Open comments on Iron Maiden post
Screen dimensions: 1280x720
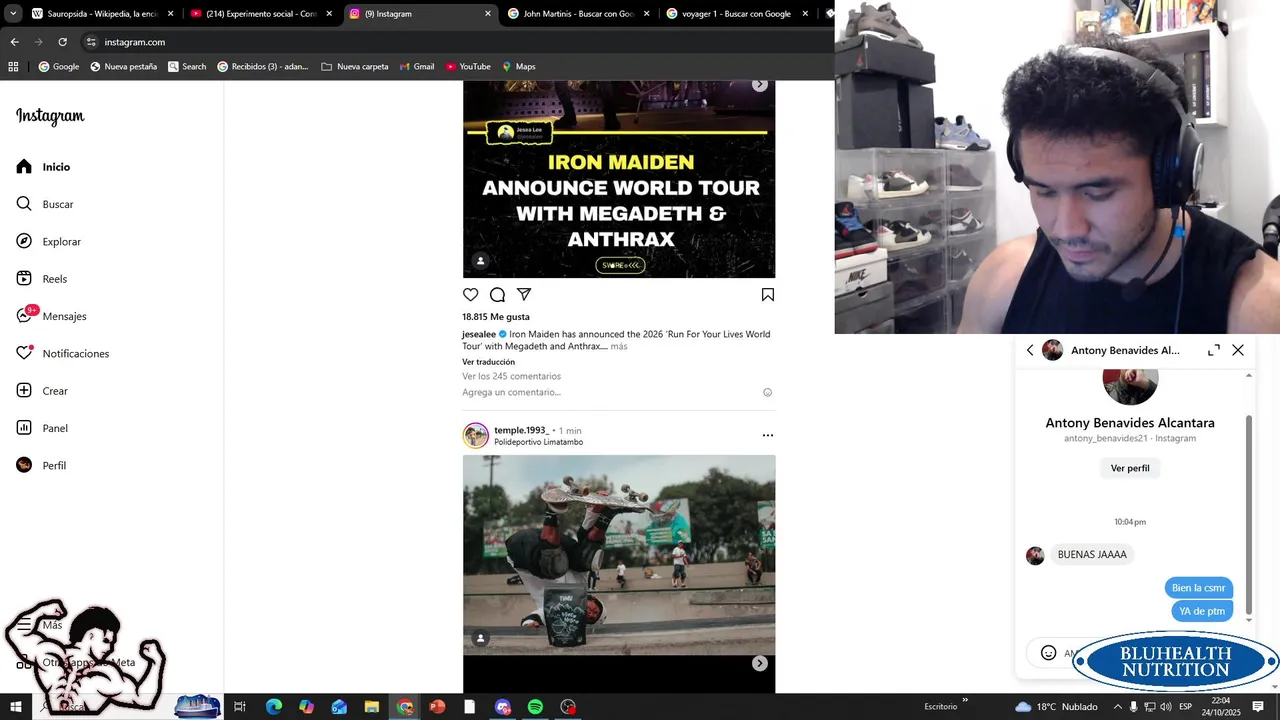[x=497, y=295]
